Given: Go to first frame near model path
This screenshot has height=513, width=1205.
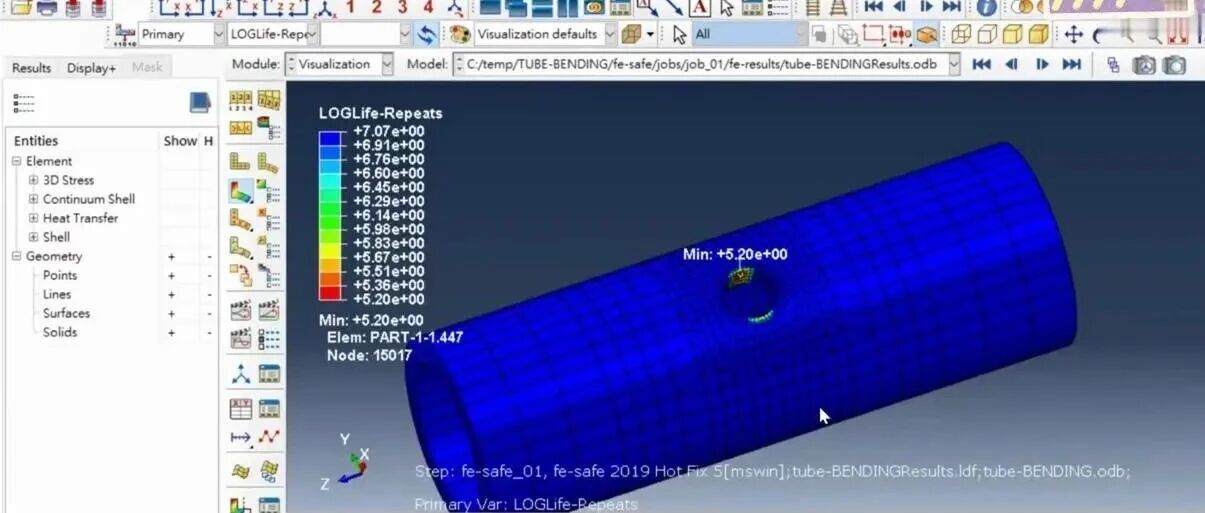Looking at the screenshot, I should [981, 64].
